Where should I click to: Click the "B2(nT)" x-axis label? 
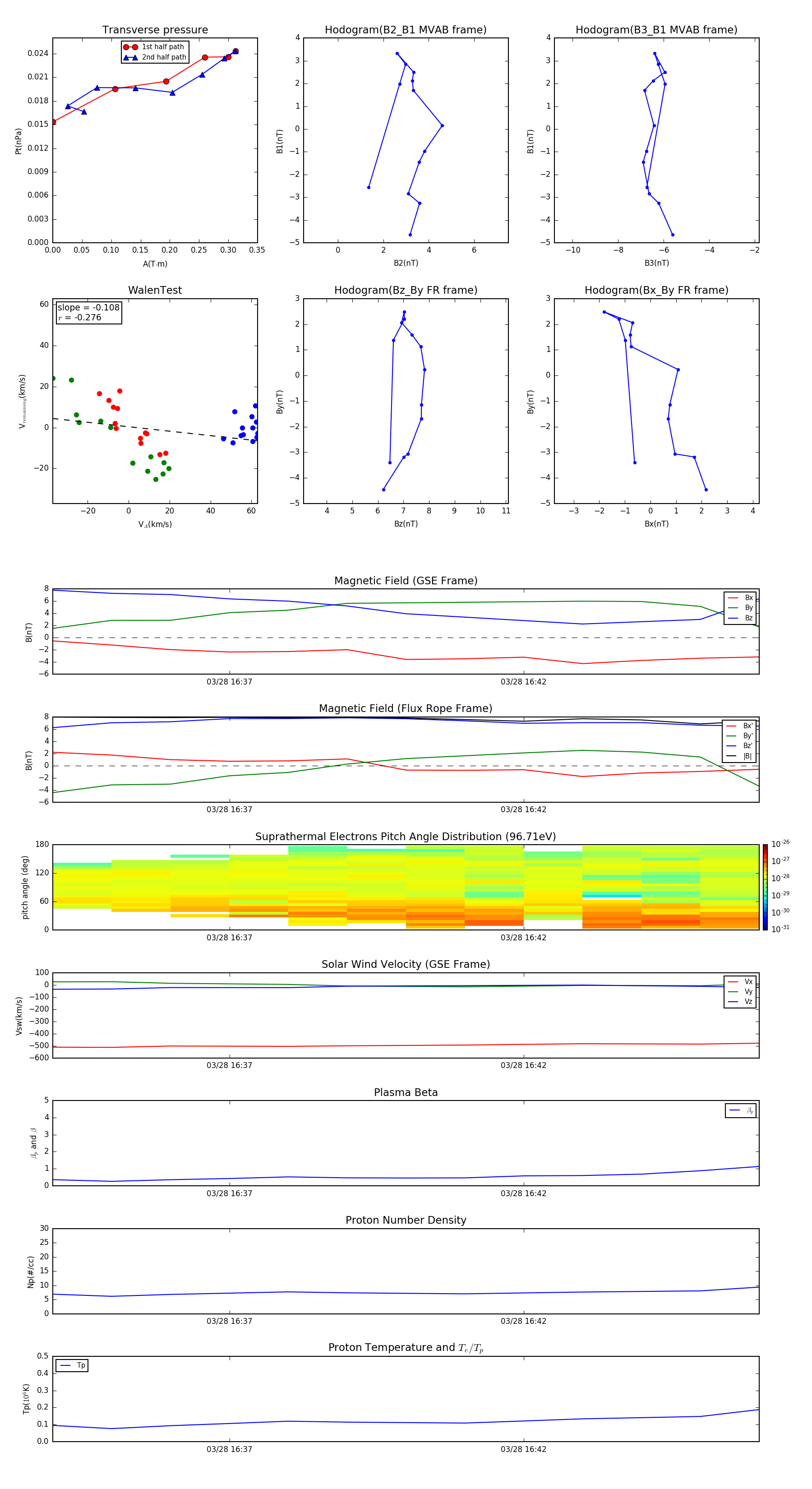(406, 263)
